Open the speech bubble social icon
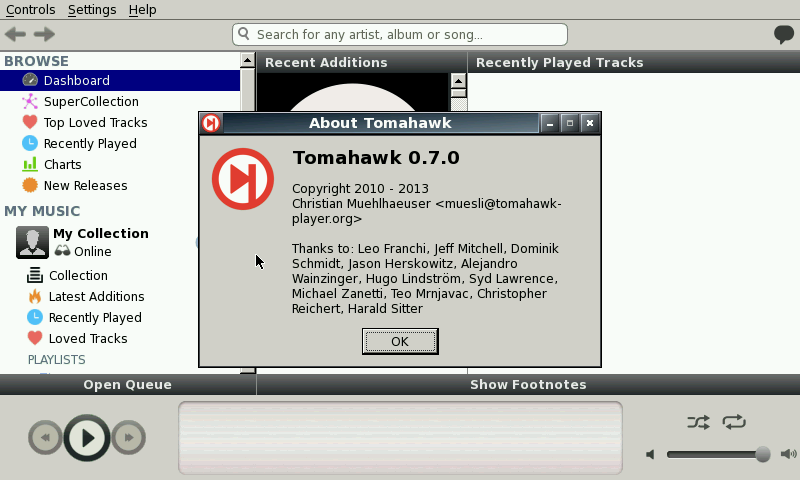The image size is (800, 480). (x=784, y=35)
